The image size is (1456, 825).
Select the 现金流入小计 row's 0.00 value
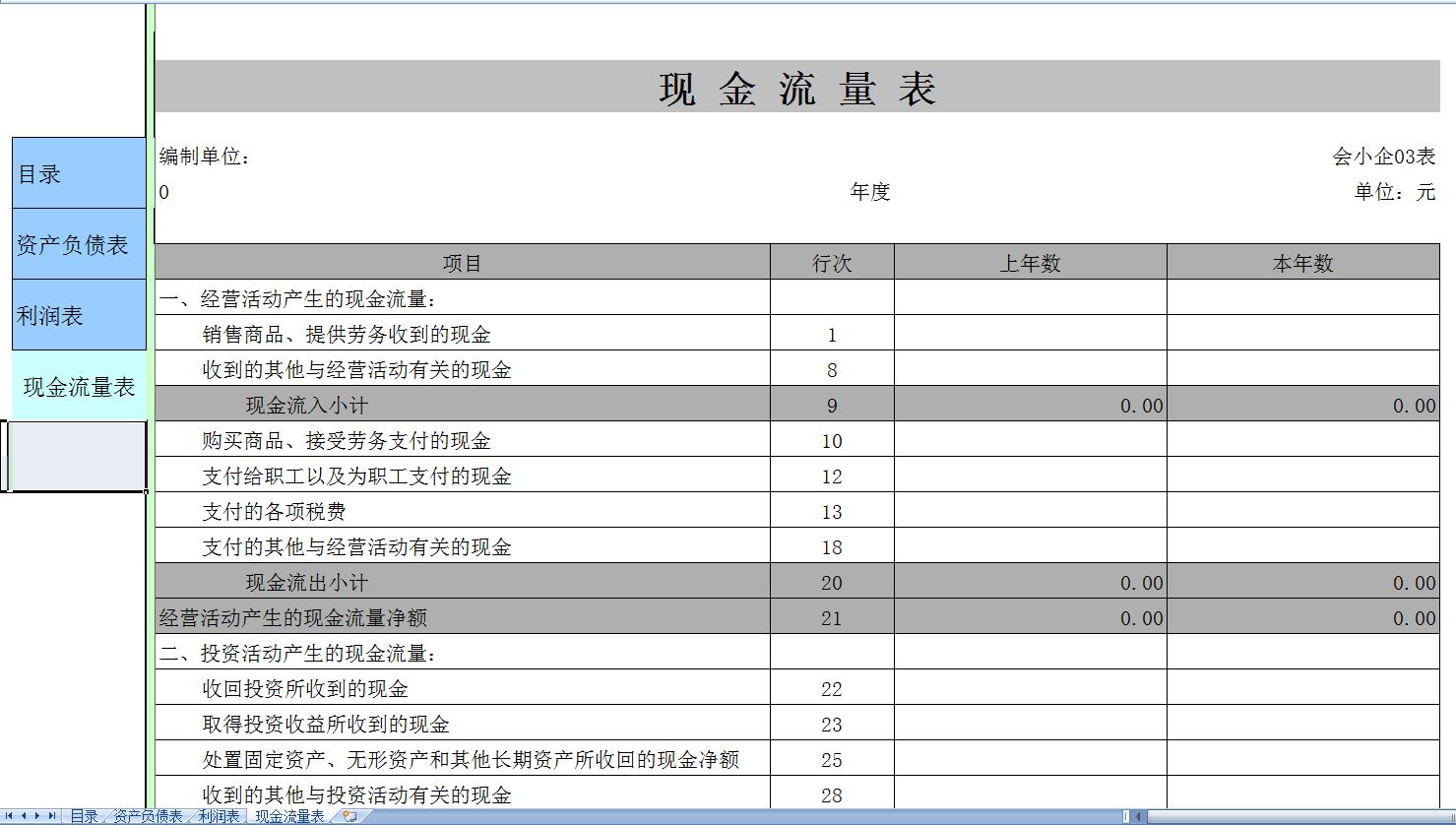click(x=1142, y=405)
